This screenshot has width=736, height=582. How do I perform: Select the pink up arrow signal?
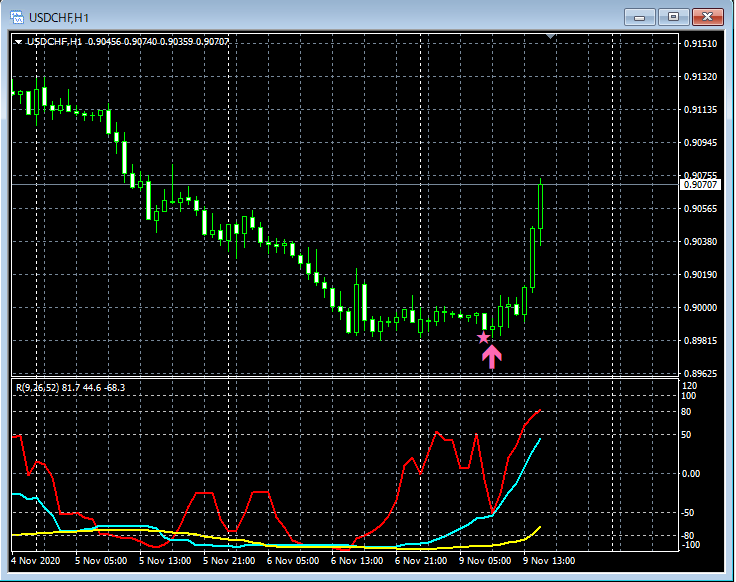click(491, 357)
